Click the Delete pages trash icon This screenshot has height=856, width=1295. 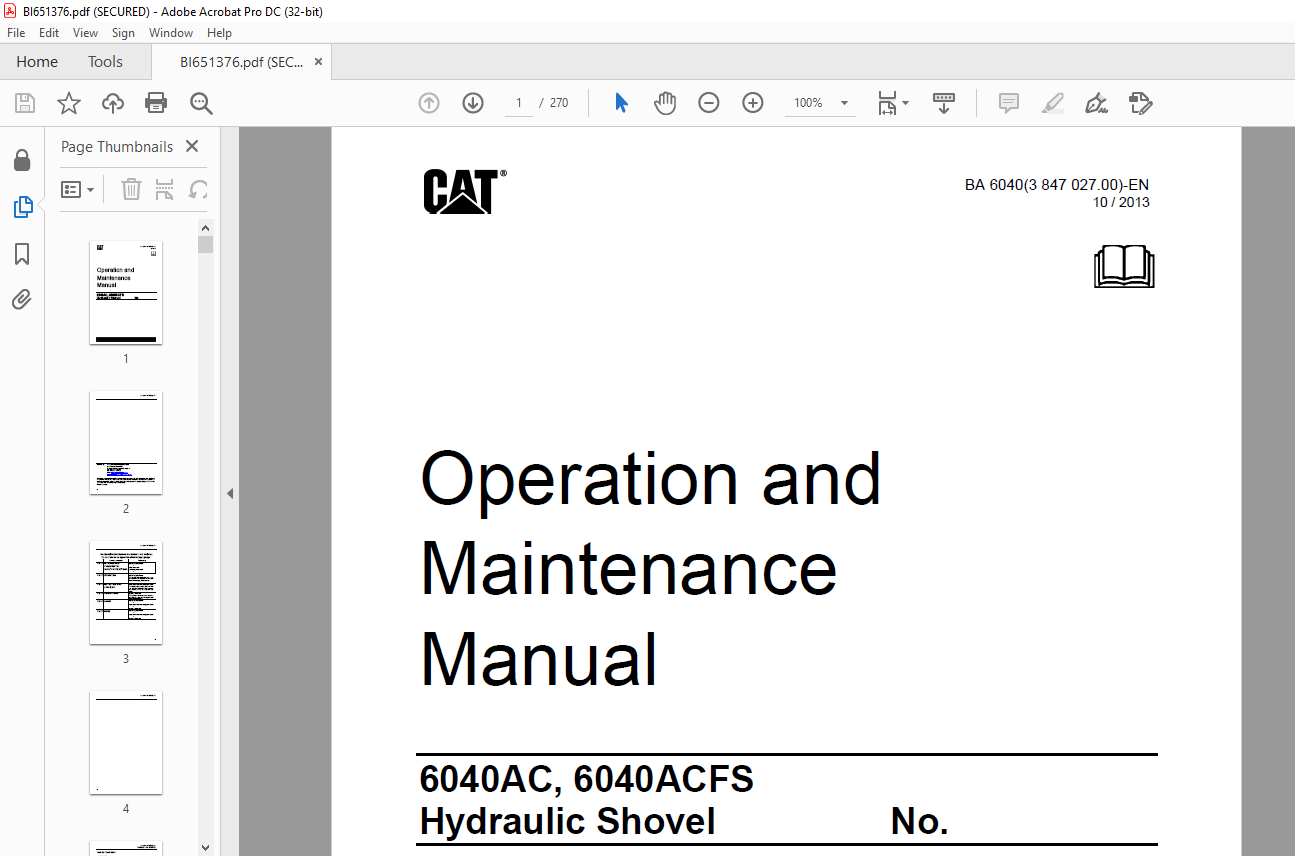pos(131,189)
